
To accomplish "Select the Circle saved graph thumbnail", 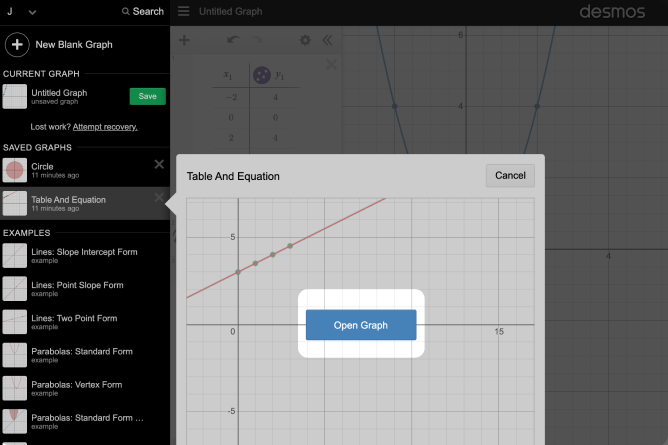I will pyautogui.click(x=15, y=170).
